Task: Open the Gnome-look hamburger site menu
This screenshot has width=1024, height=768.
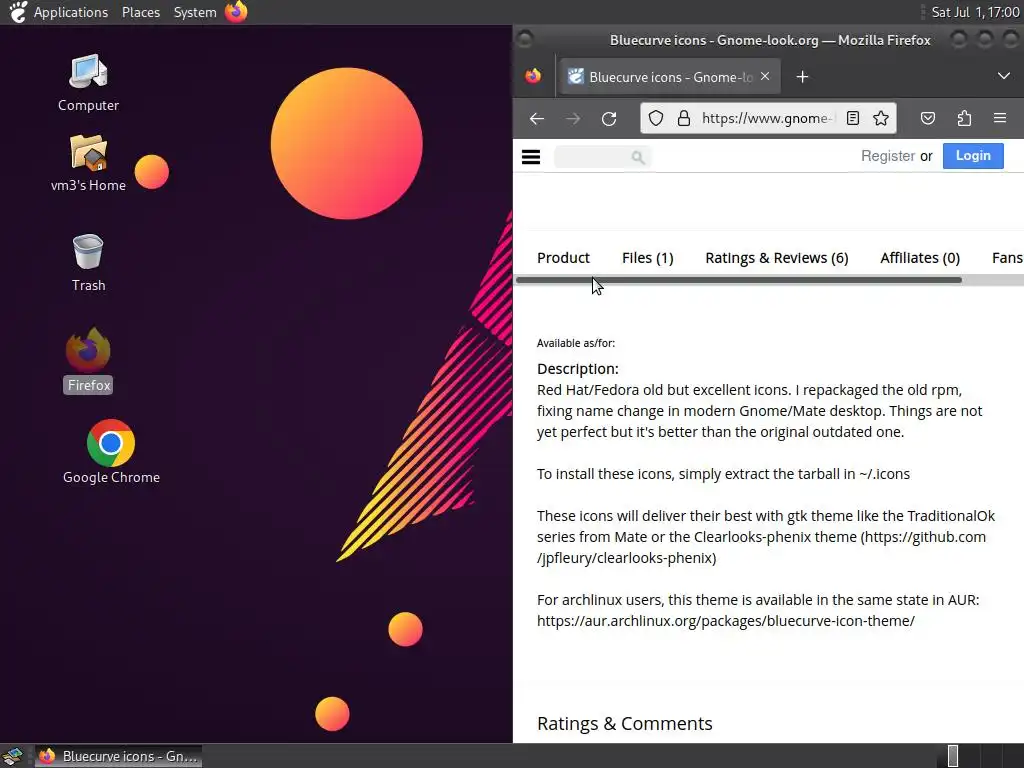Action: (x=531, y=157)
